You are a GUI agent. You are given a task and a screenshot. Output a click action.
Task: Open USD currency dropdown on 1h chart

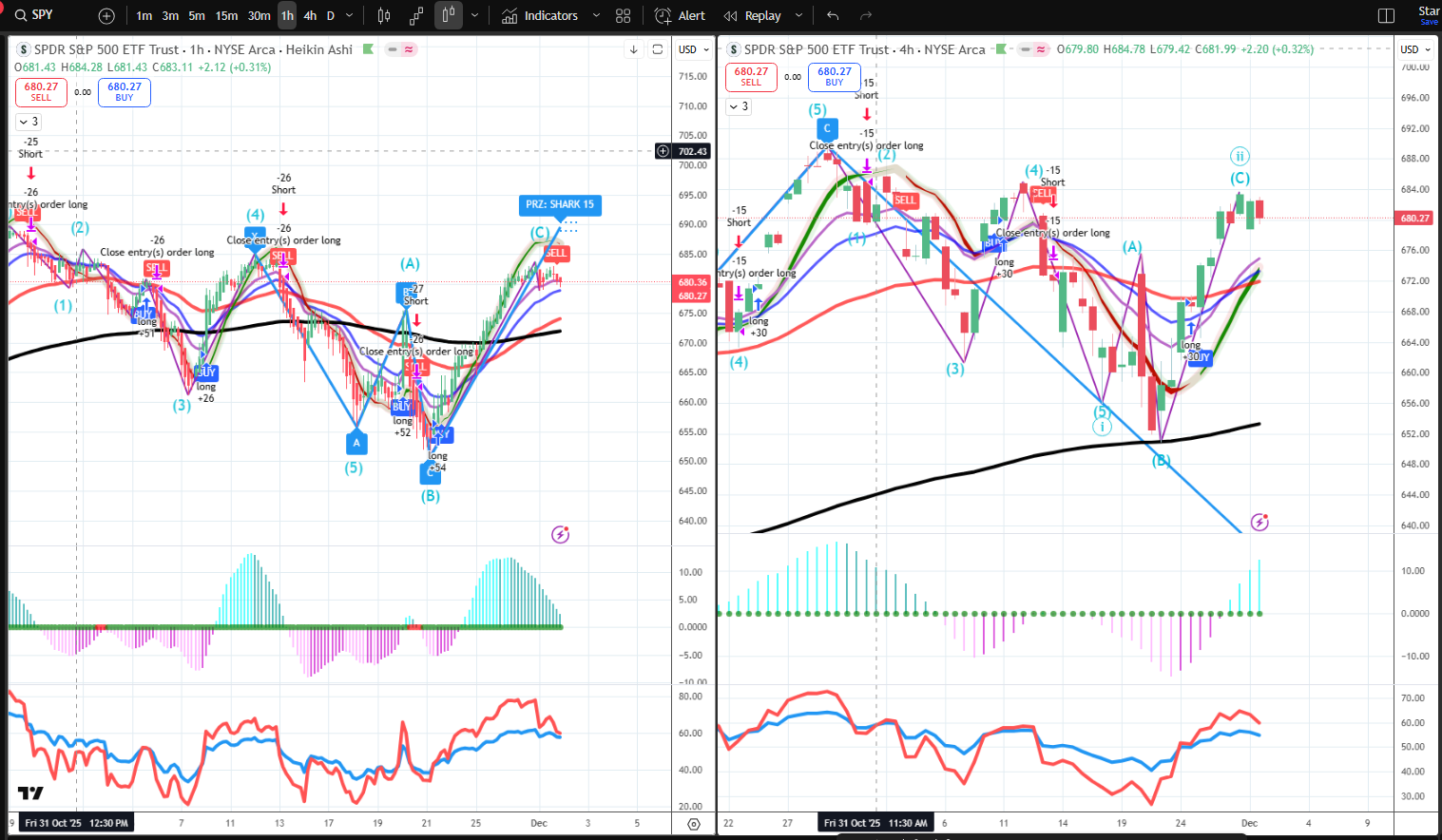693,49
